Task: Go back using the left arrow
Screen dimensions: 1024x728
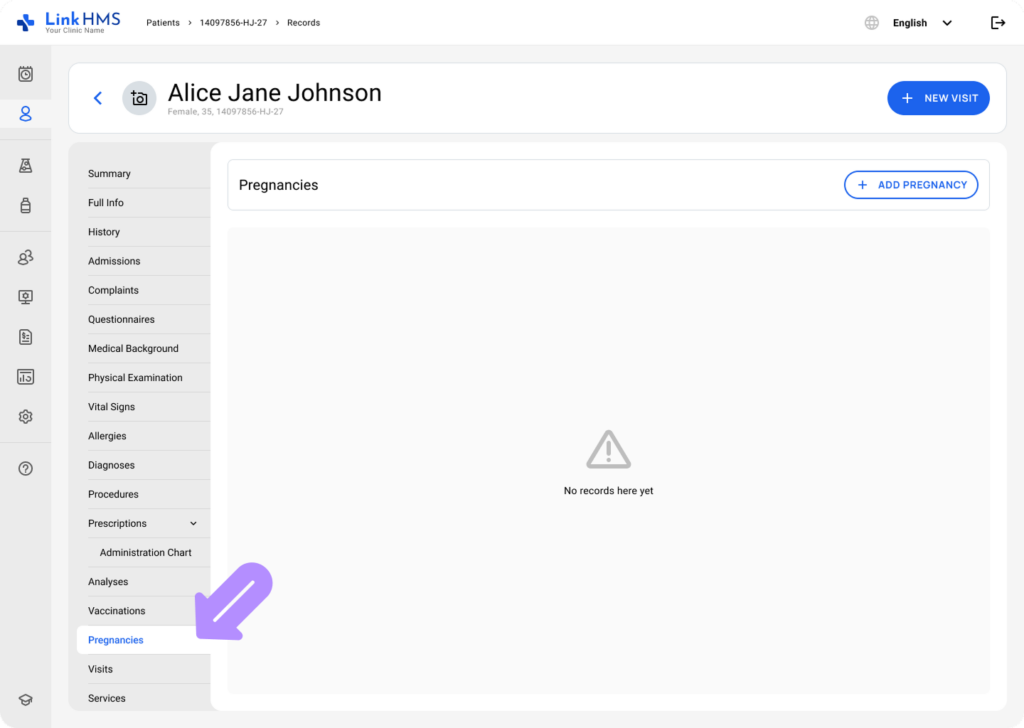Action: pos(98,98)
